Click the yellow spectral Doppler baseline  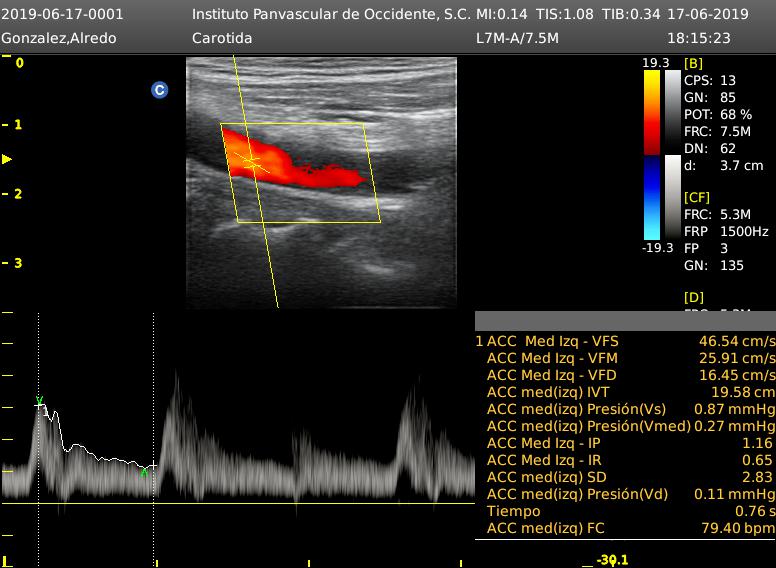coord(238,504)
